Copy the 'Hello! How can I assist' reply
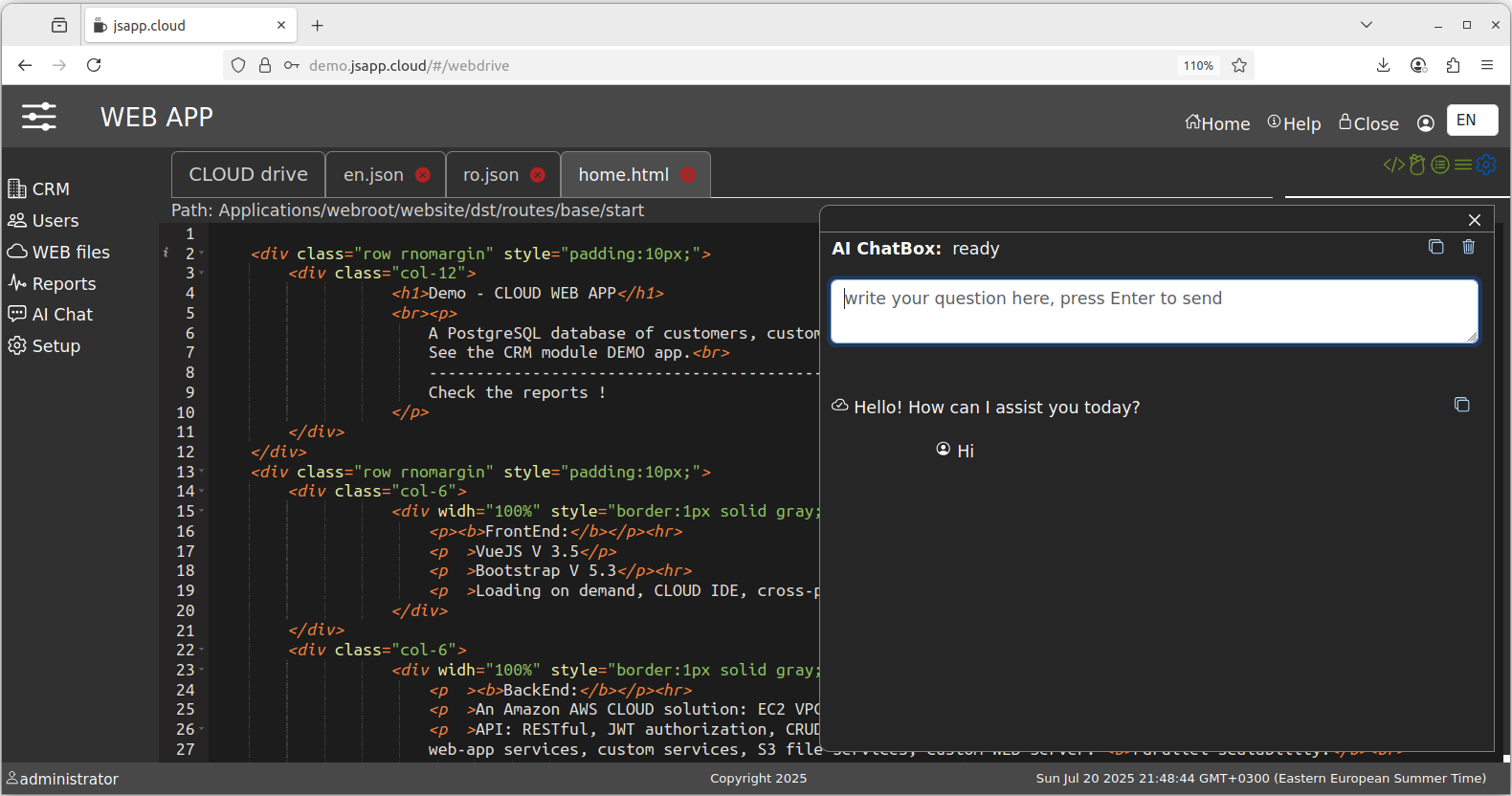Image resolution: width=1512 pixels, height=796 pixels. click(1461, 405)
